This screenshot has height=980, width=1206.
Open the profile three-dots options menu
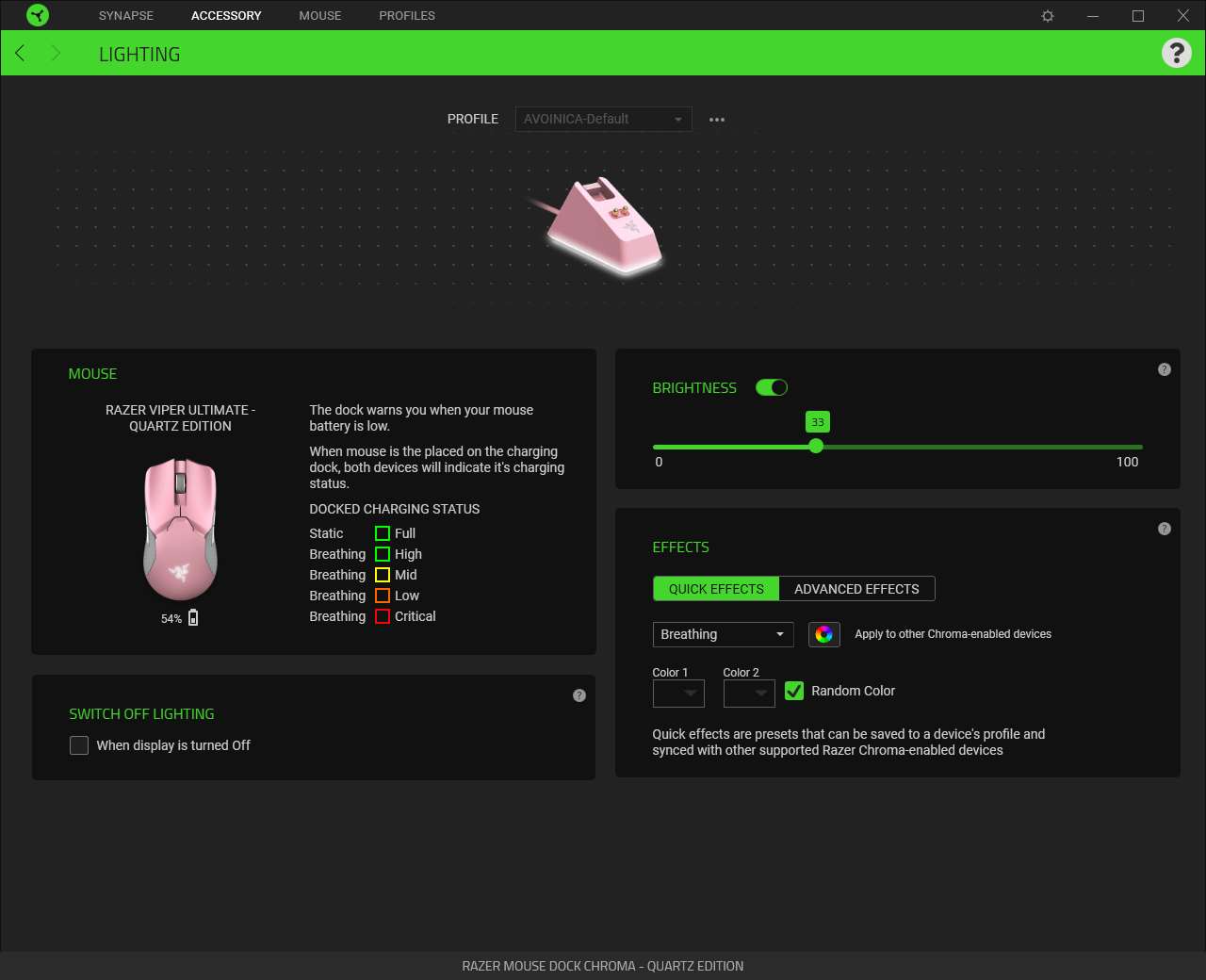[x=717, y=120]
